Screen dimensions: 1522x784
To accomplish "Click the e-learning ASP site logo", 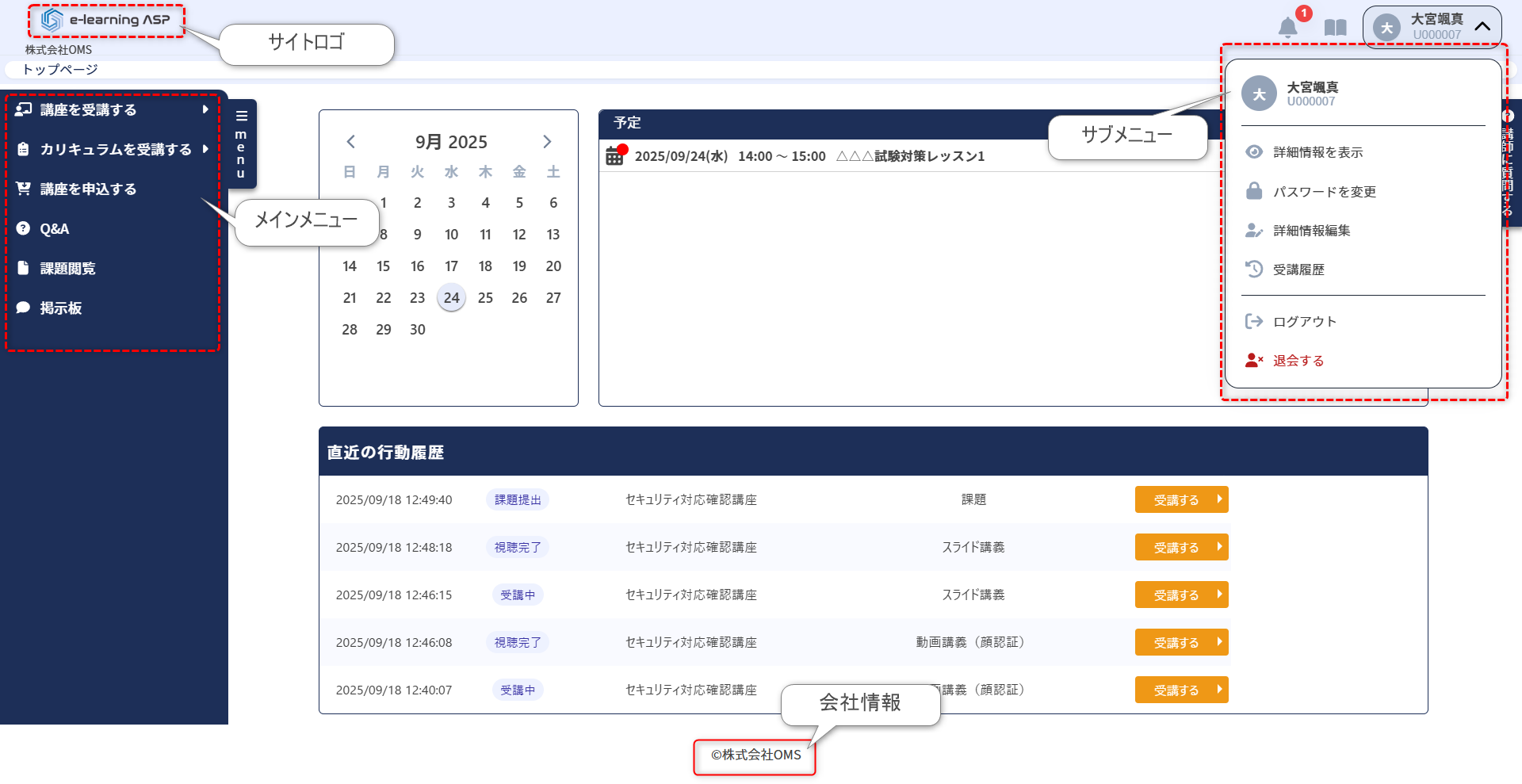I will [106, 21].
